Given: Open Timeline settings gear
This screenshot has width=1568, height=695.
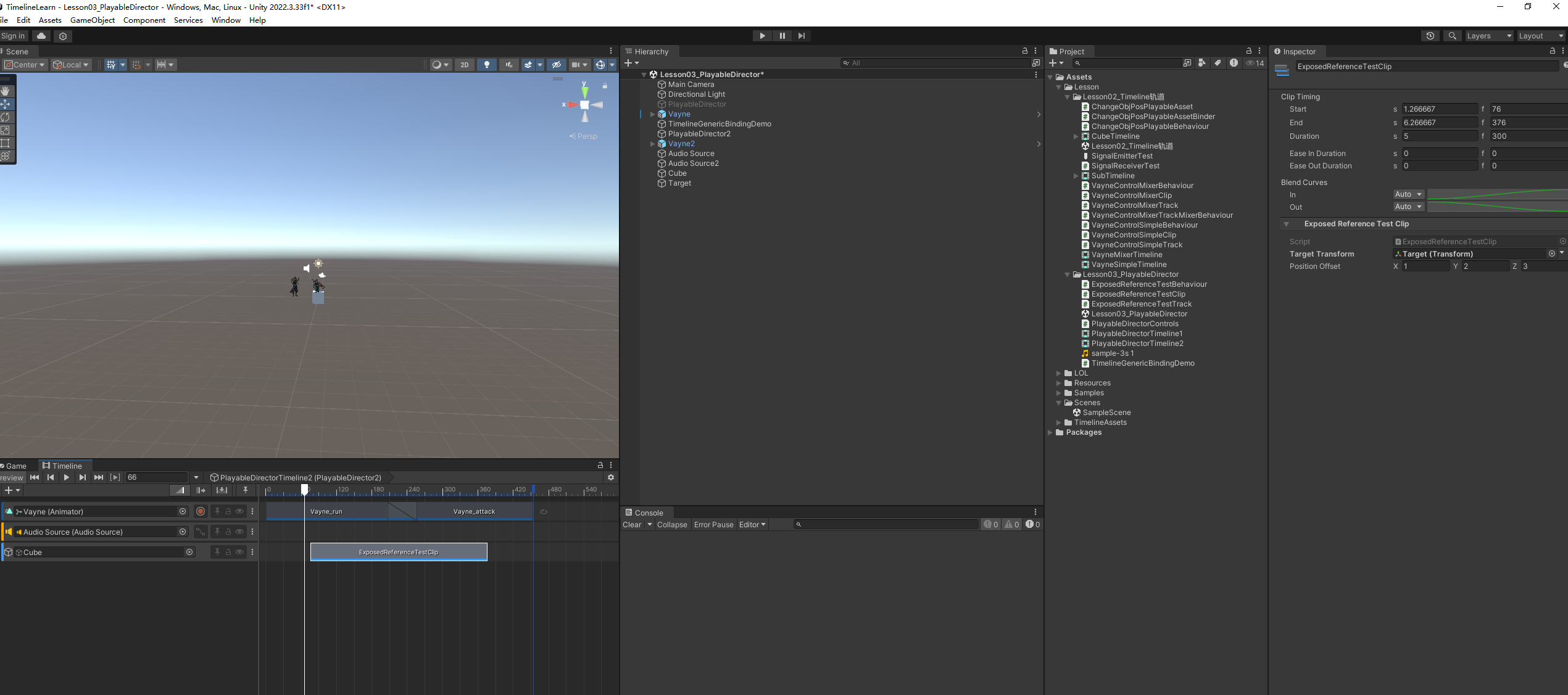Looking at the screenshot, I should pos(610,477).
